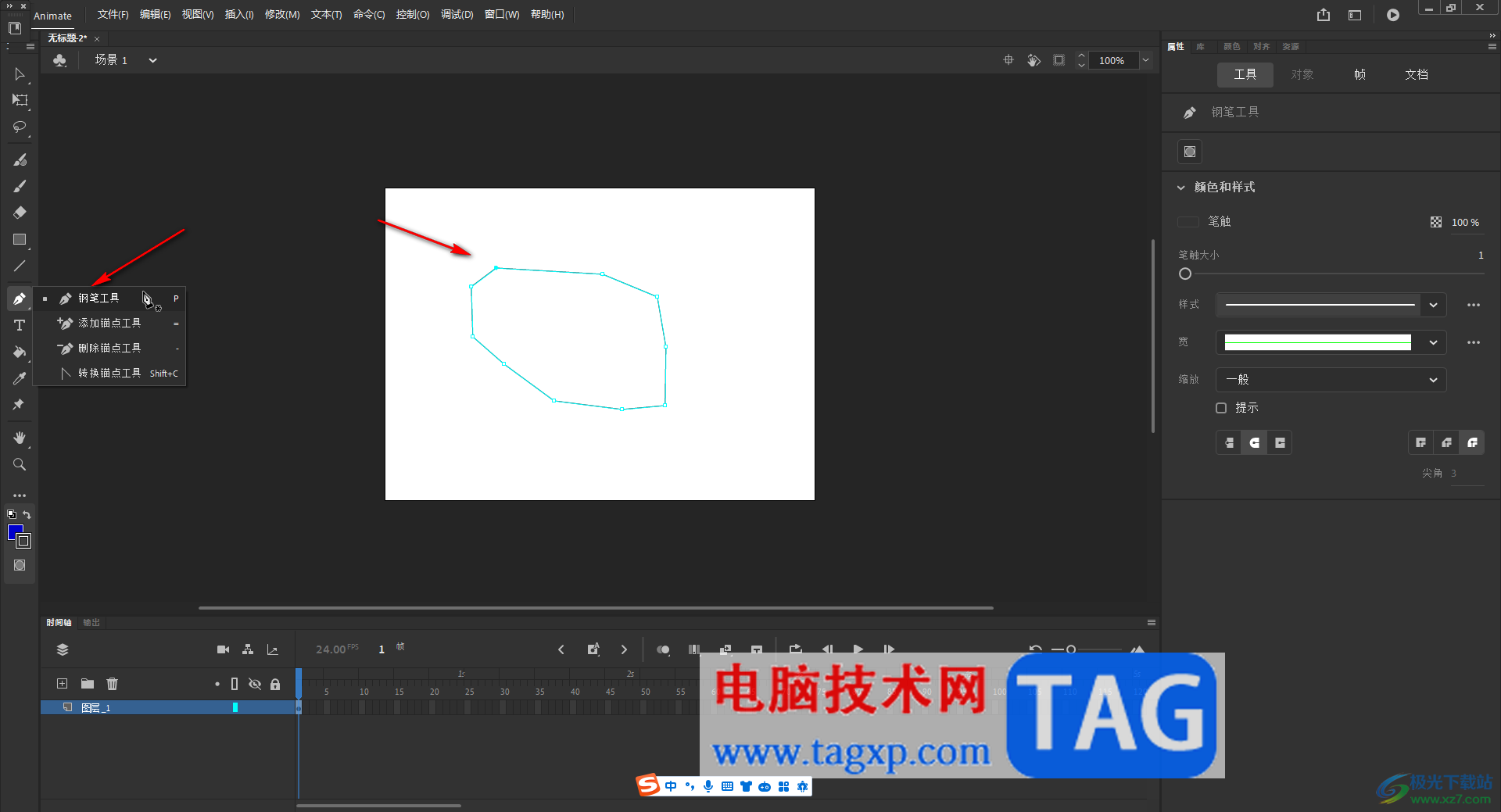Select the Asset Warp pin tool
Screen dimensions: 1501x812
coord(20,405)
